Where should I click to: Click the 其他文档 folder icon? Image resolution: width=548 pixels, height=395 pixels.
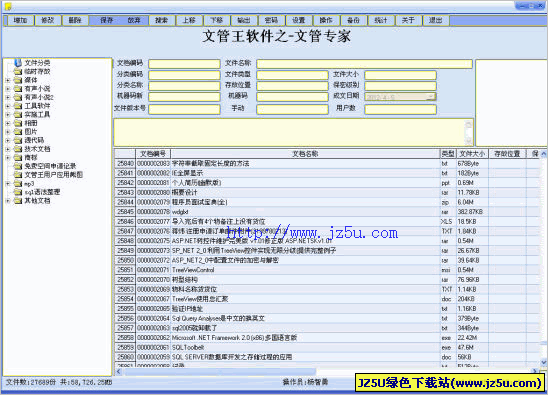18,201
